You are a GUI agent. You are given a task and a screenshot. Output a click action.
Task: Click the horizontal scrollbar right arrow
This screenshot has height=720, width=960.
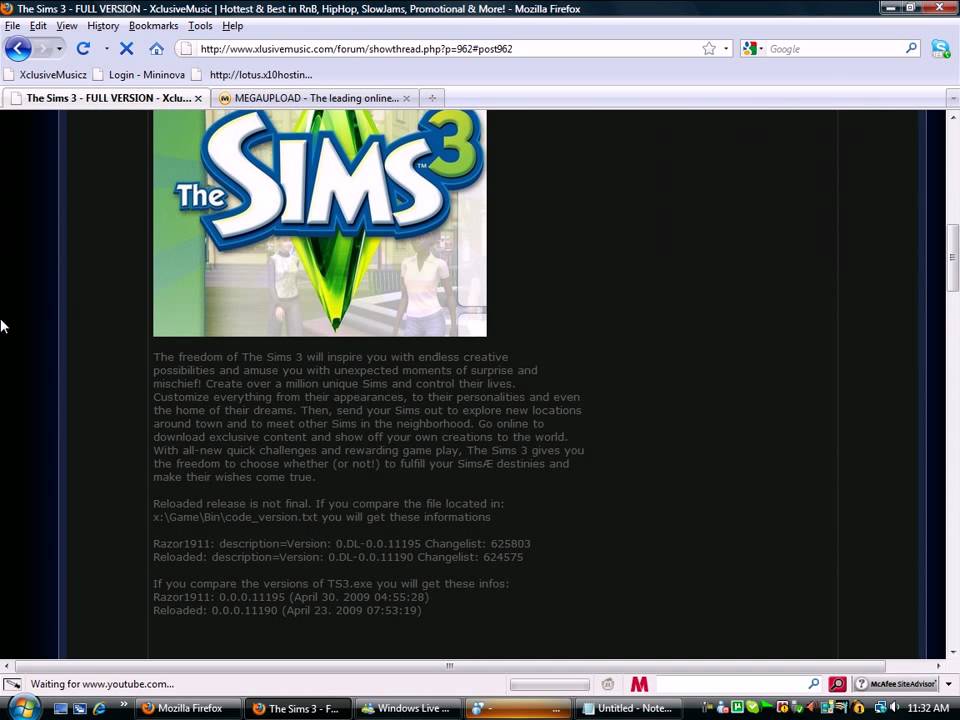coord(939,666)
